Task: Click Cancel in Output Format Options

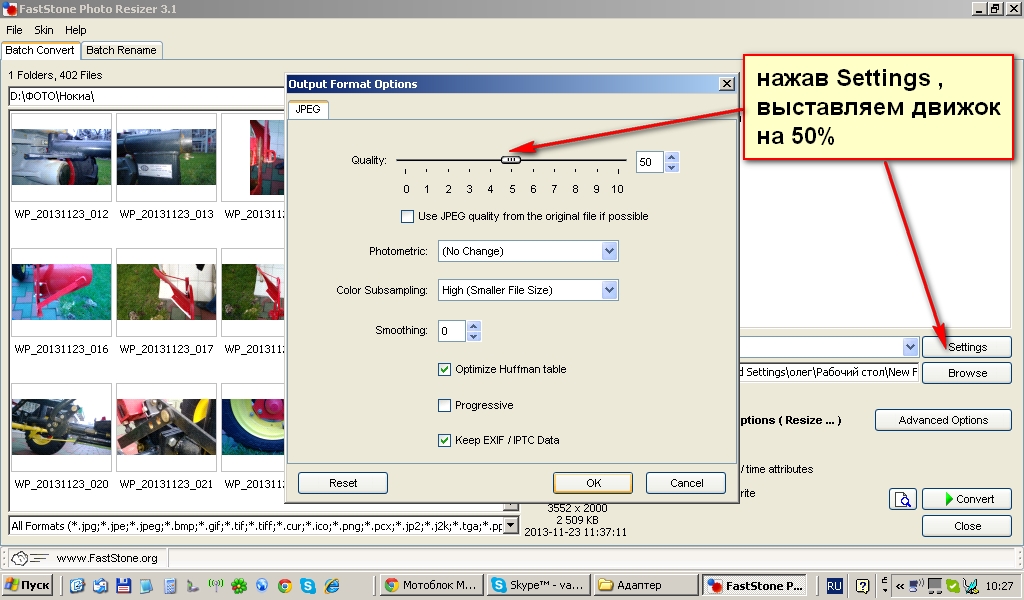Action: point(686,483)
